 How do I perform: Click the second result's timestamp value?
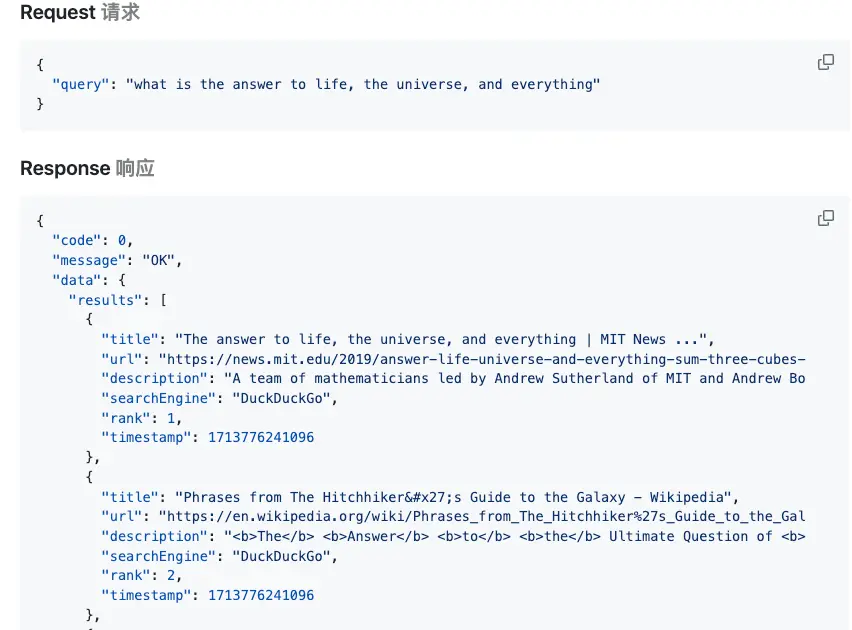pos(261,595)
